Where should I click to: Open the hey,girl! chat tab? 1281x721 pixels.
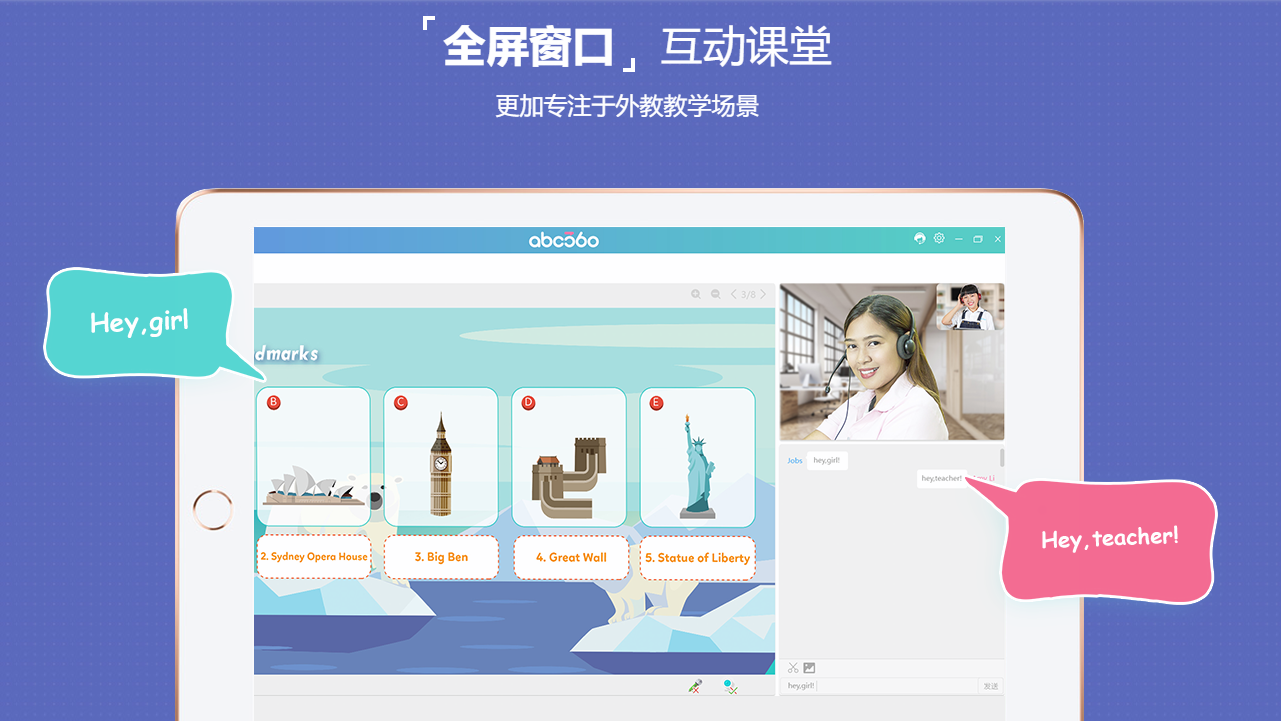tap(828, 460)
